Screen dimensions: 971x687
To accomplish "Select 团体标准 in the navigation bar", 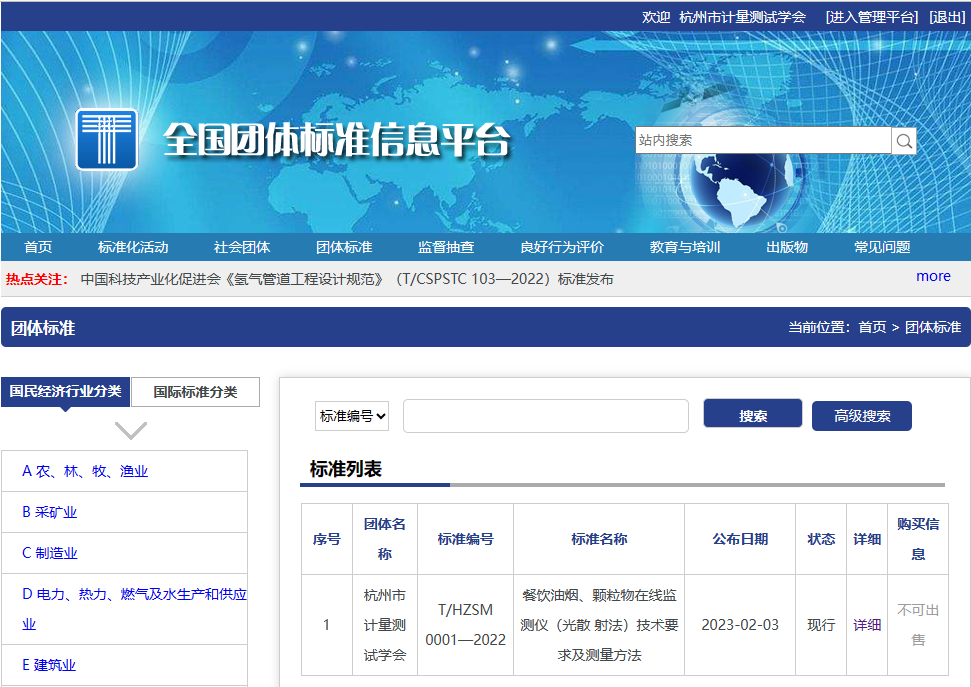I will click(x=344, y=247).
